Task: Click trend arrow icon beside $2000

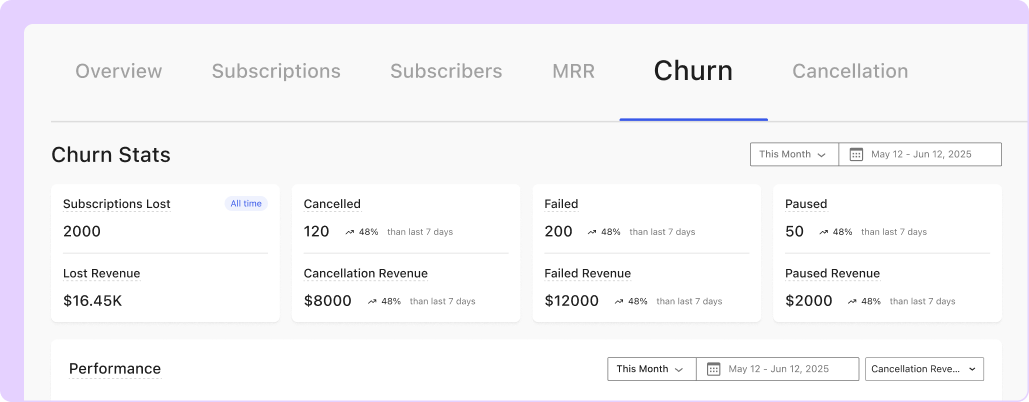Action: coord(852,302)
